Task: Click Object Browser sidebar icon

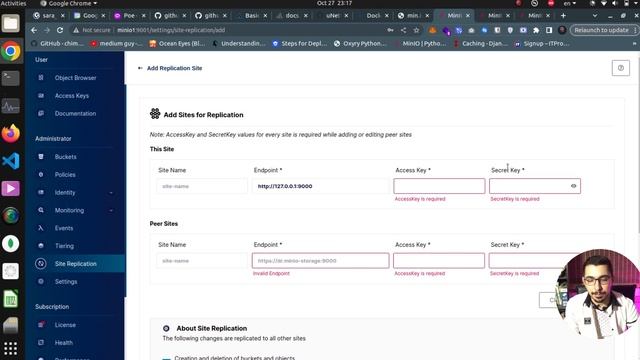Action: click(41, 78)
